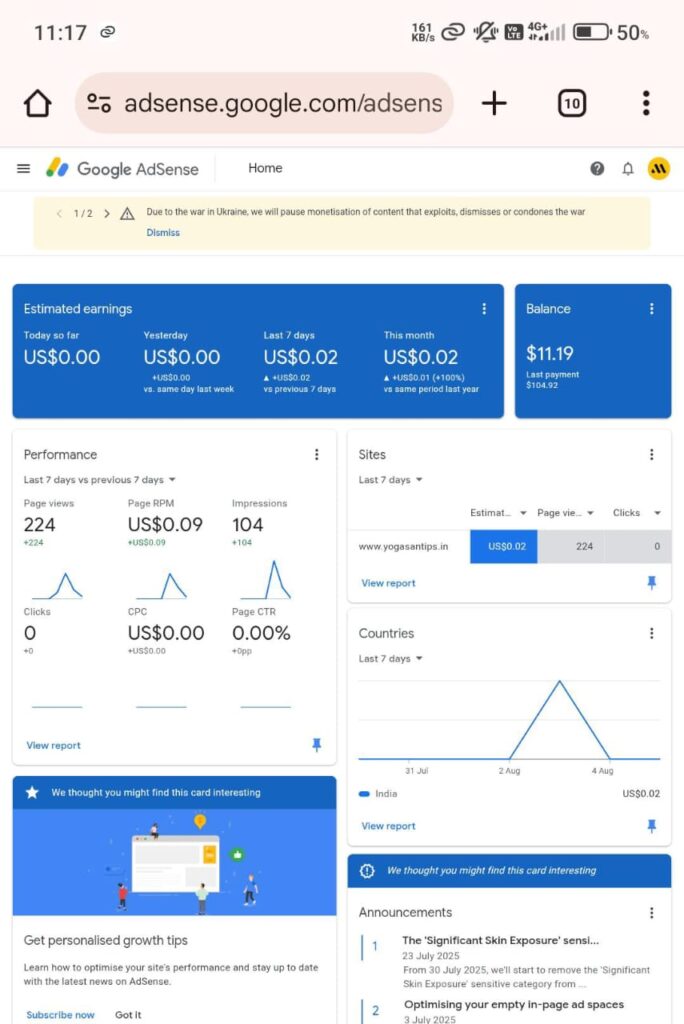Go to previous alert with left chevron

(x=59, y=214)
